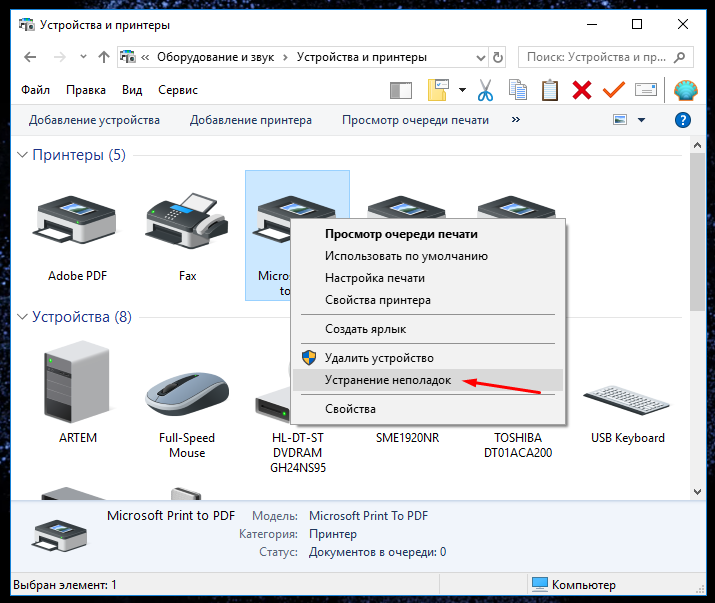Click the vertical scrollbar thumb
Screen dimensions: 715x603
point(697,232)
